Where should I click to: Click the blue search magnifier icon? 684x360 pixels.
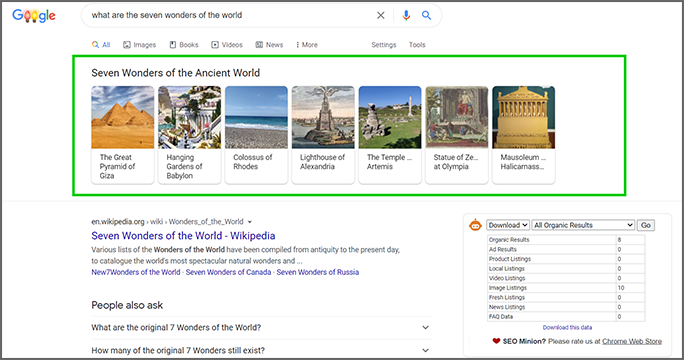point(426,15)
